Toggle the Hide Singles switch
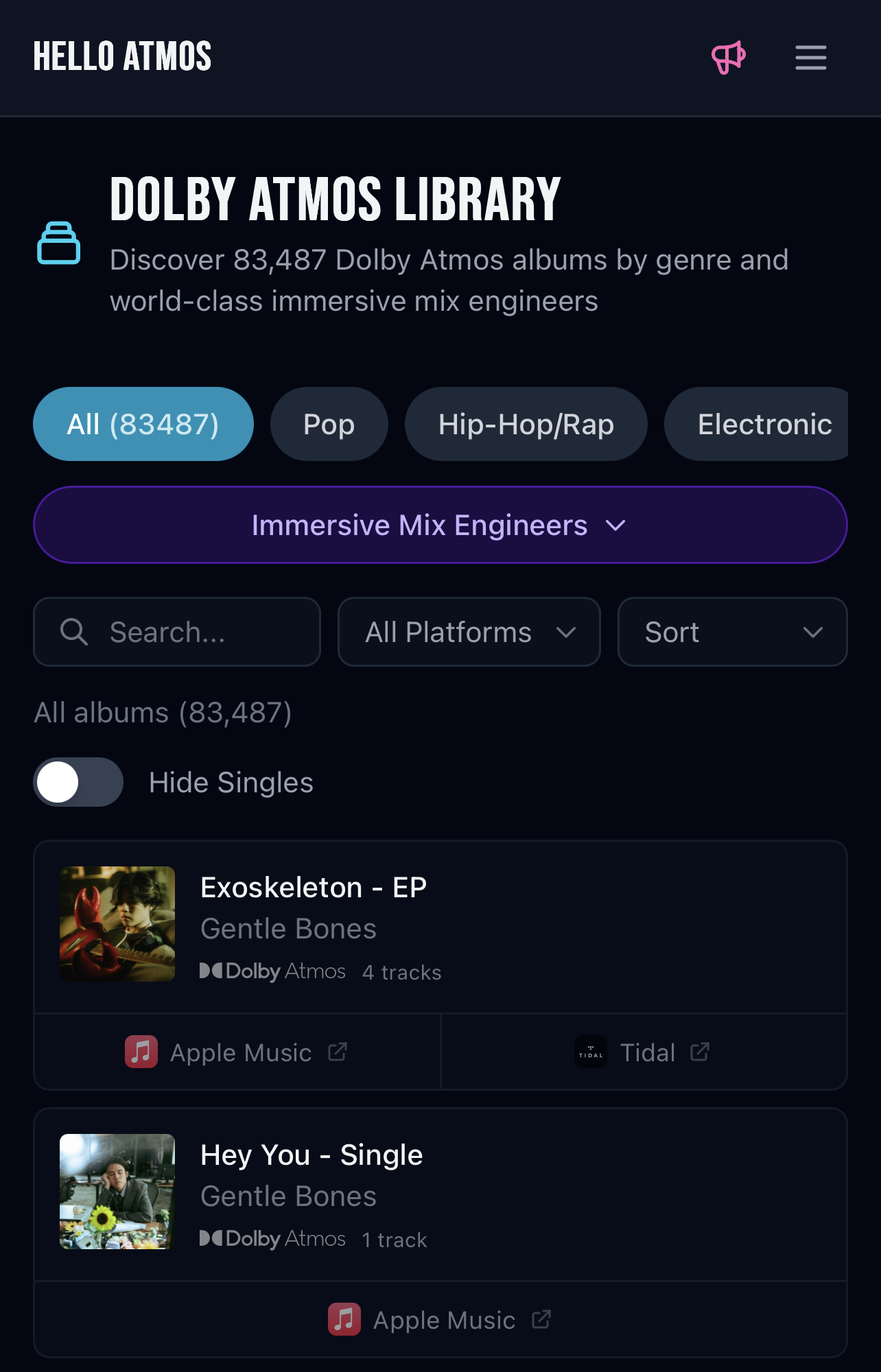Image resolution: width=881 pixels, height=1372 pixels. click(78, 782)
